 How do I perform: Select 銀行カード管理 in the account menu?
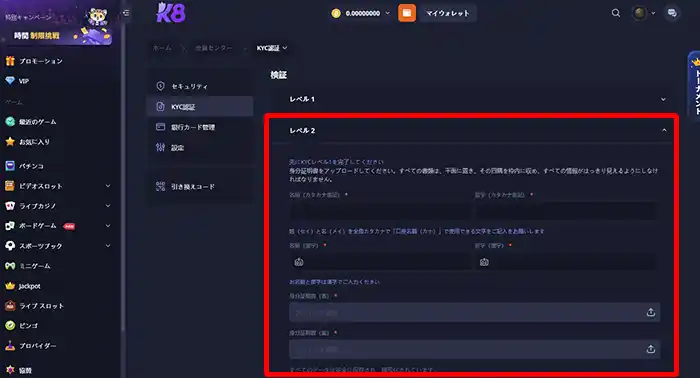click(x=200, y=127)
